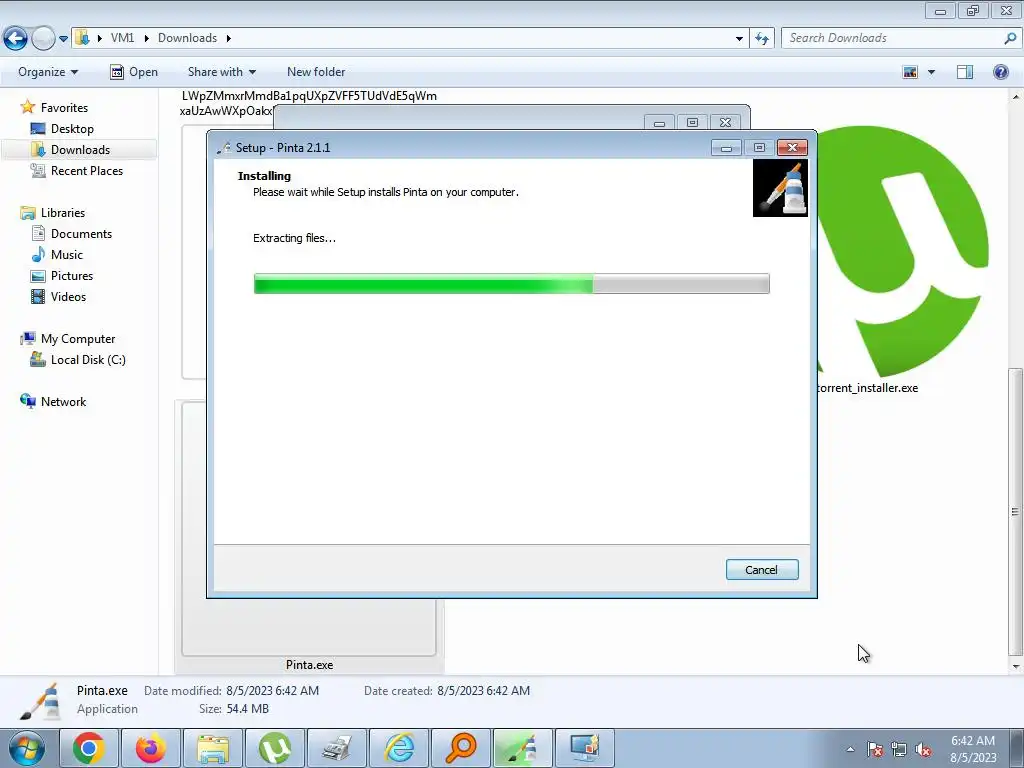Open Desktop in Favorites
The height and width of the screenshot is (768, 1024).
[72, 129]
